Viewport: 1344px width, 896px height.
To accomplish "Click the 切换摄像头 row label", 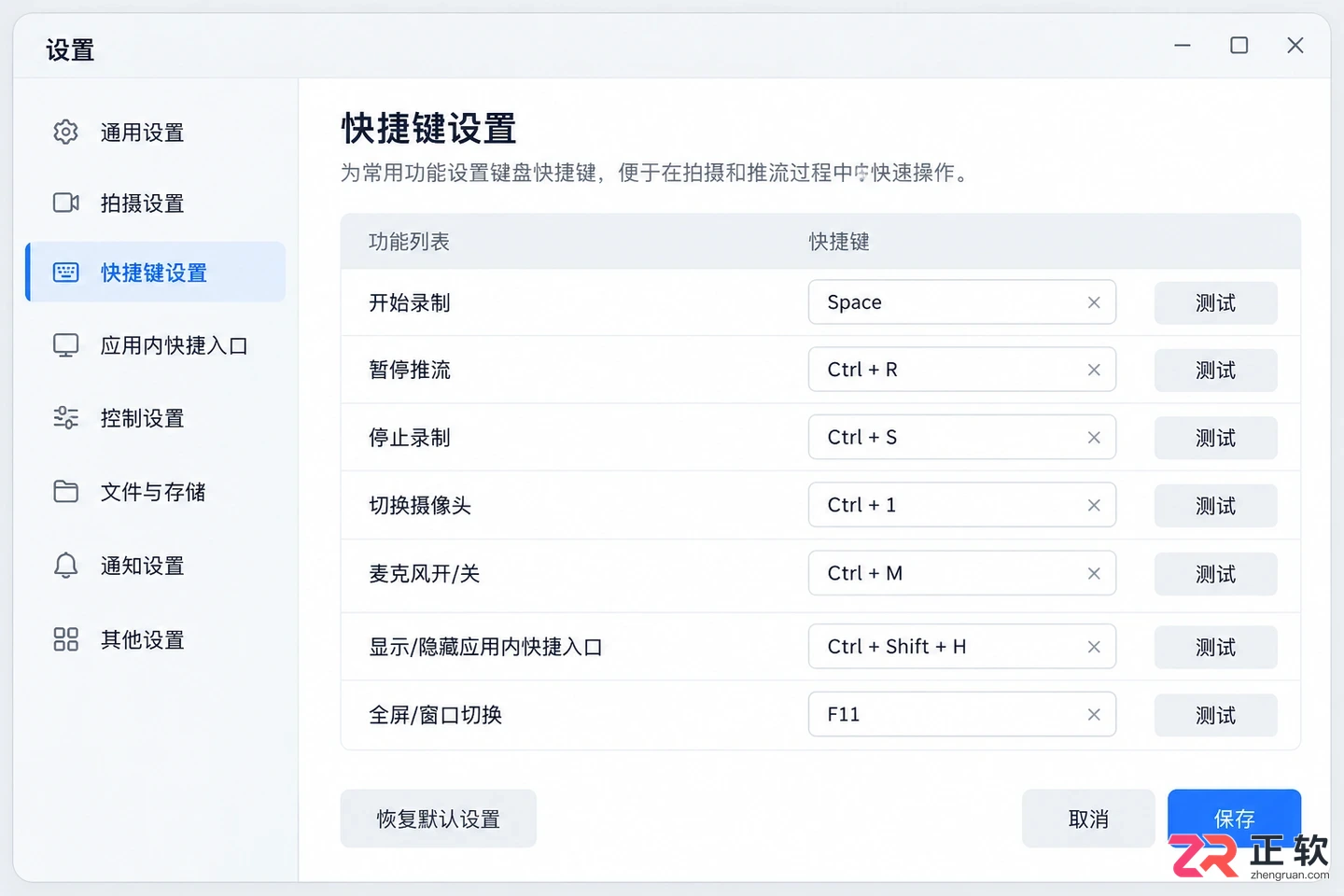I will (420, 505).
